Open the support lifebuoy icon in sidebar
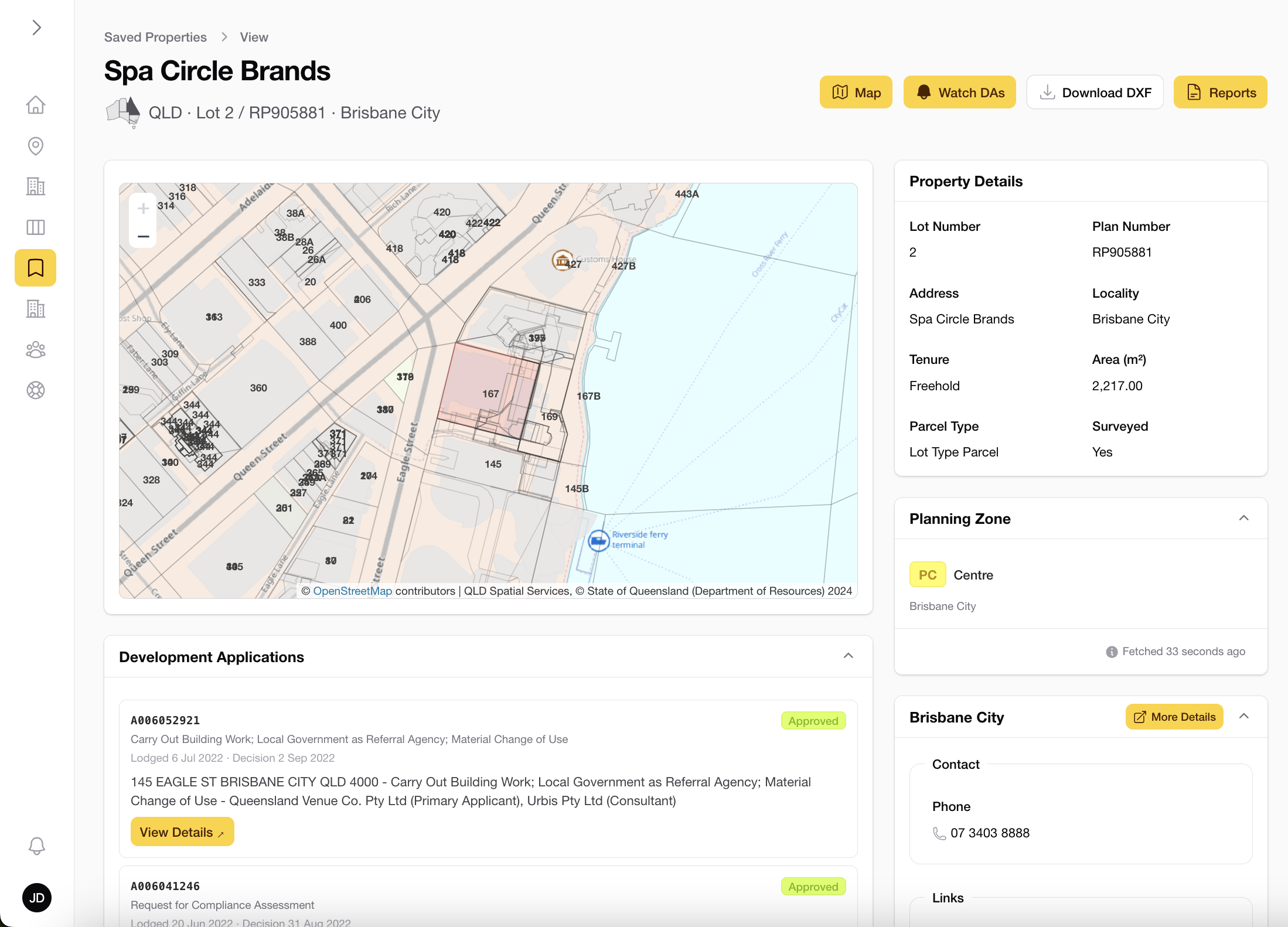This screenshot has height=927, width=1288. 36,390
